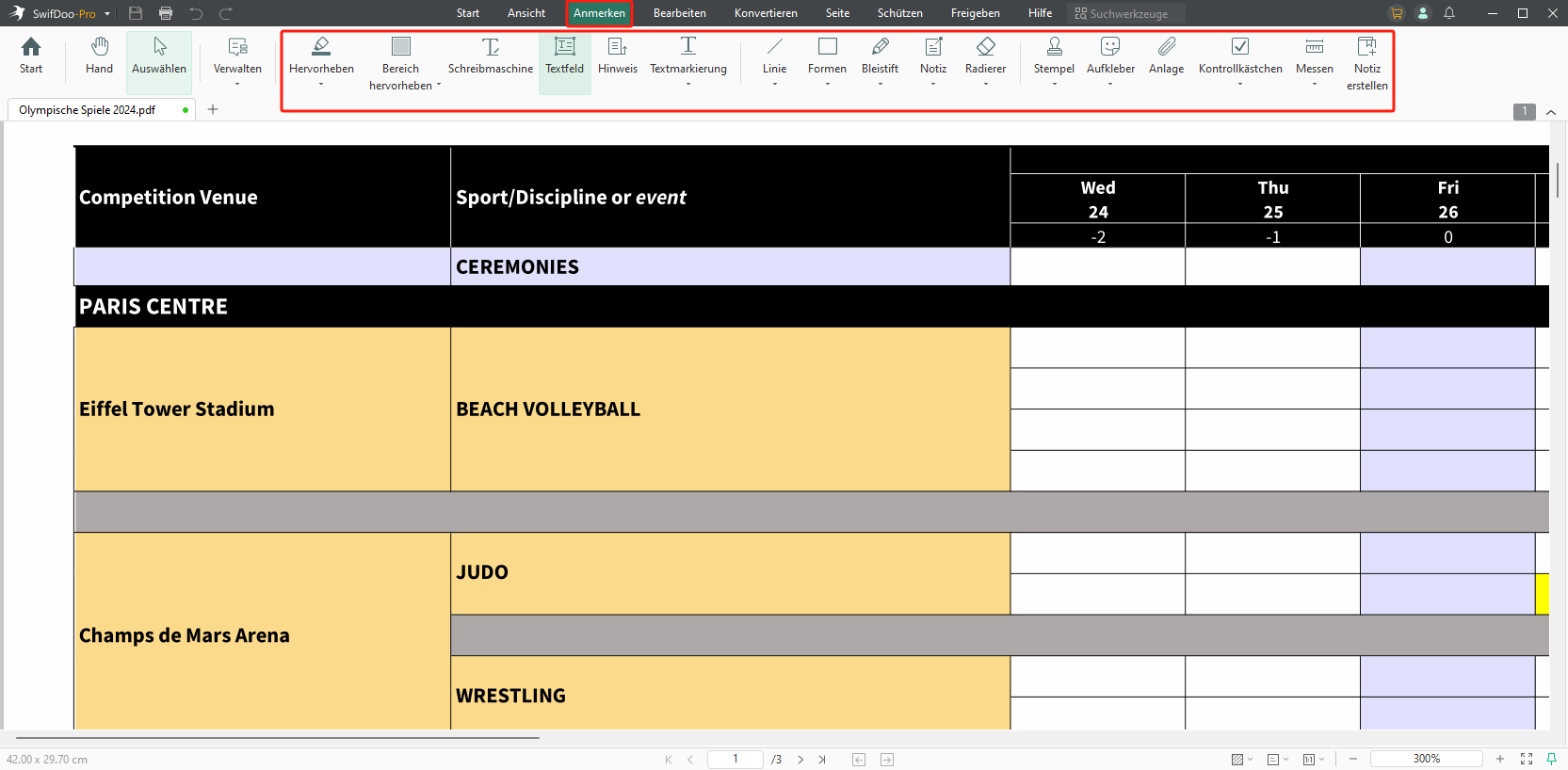Screen dimensions: 1568x770
Task: Add a new document tab
Action: click(x=213, y=109)
